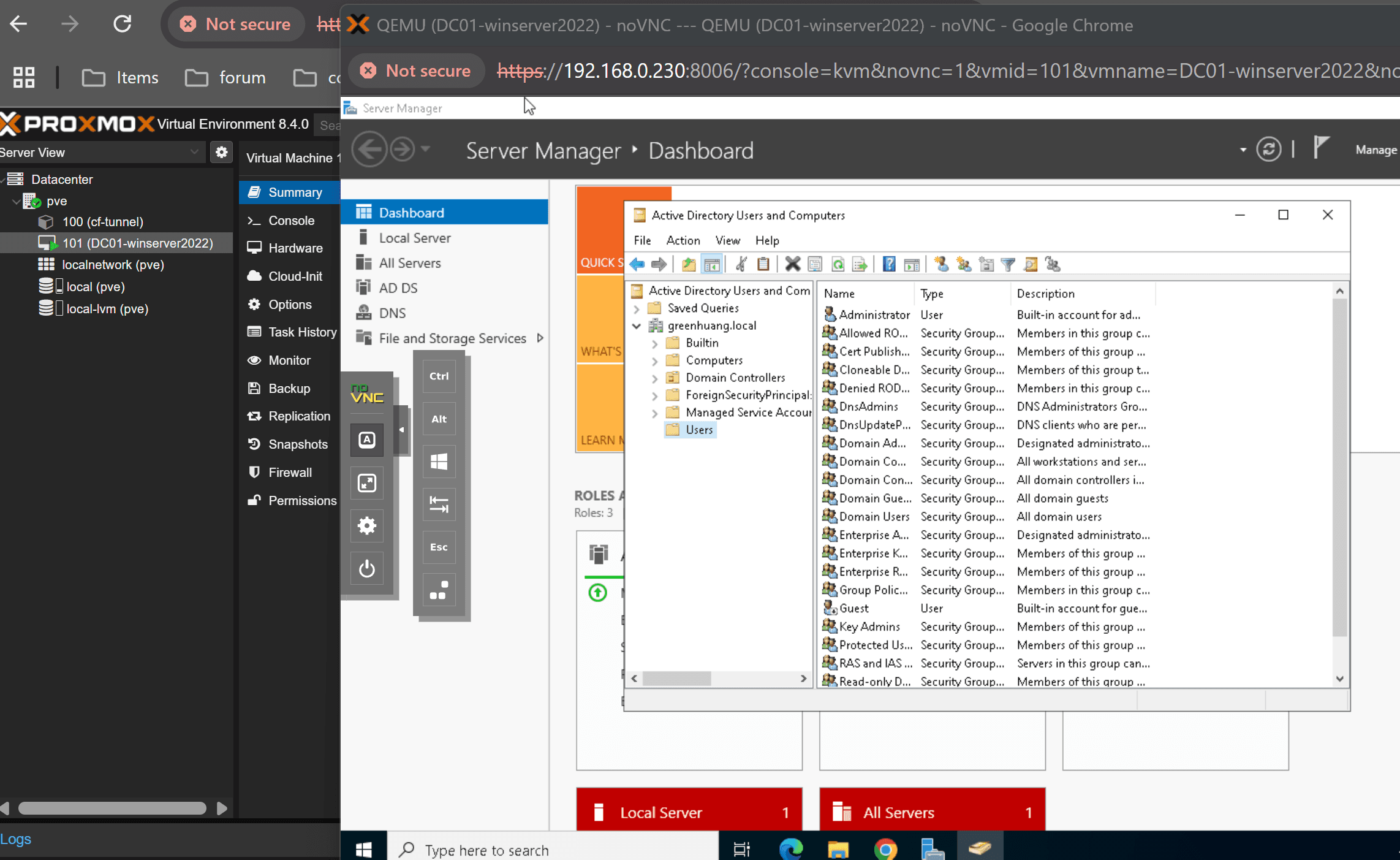Viewport: 1400px width, 860px height.
Task: Open the Manage menu in Server Manager
Action: pos(1375,150)
